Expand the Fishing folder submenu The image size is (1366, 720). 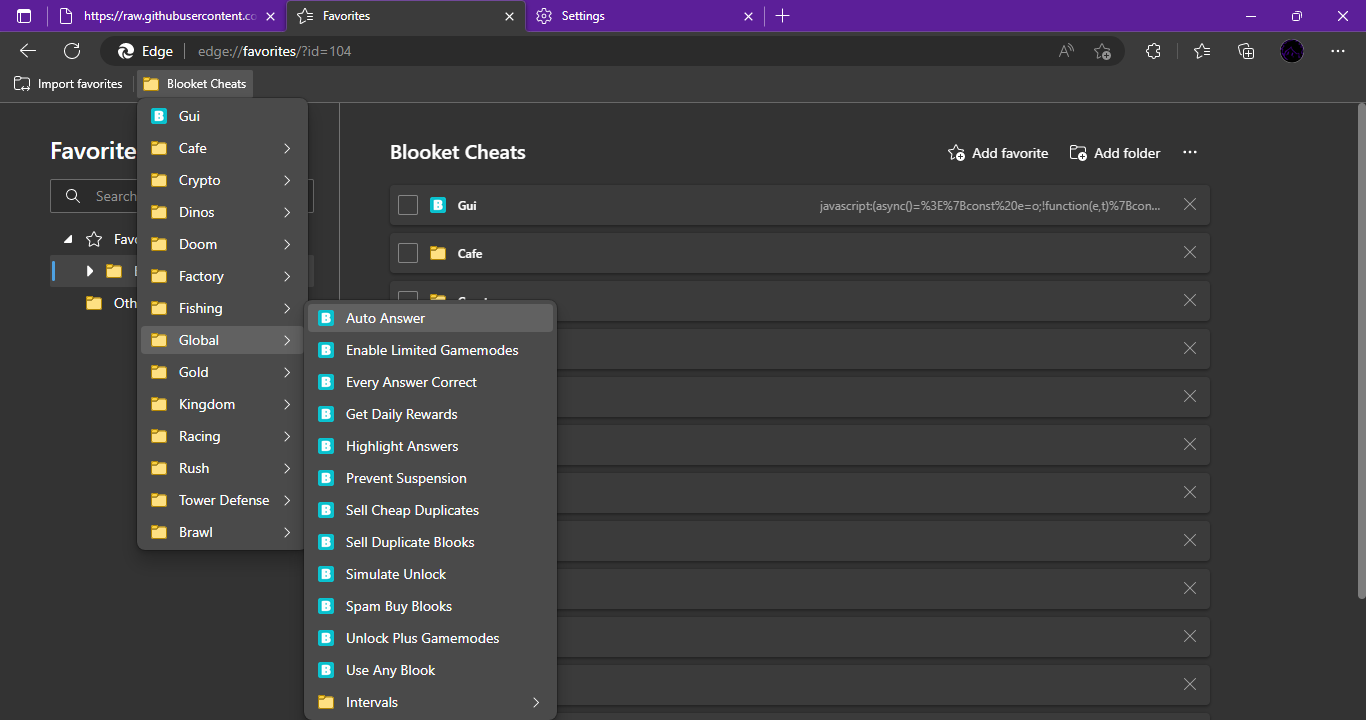click(x=222, y=308)
